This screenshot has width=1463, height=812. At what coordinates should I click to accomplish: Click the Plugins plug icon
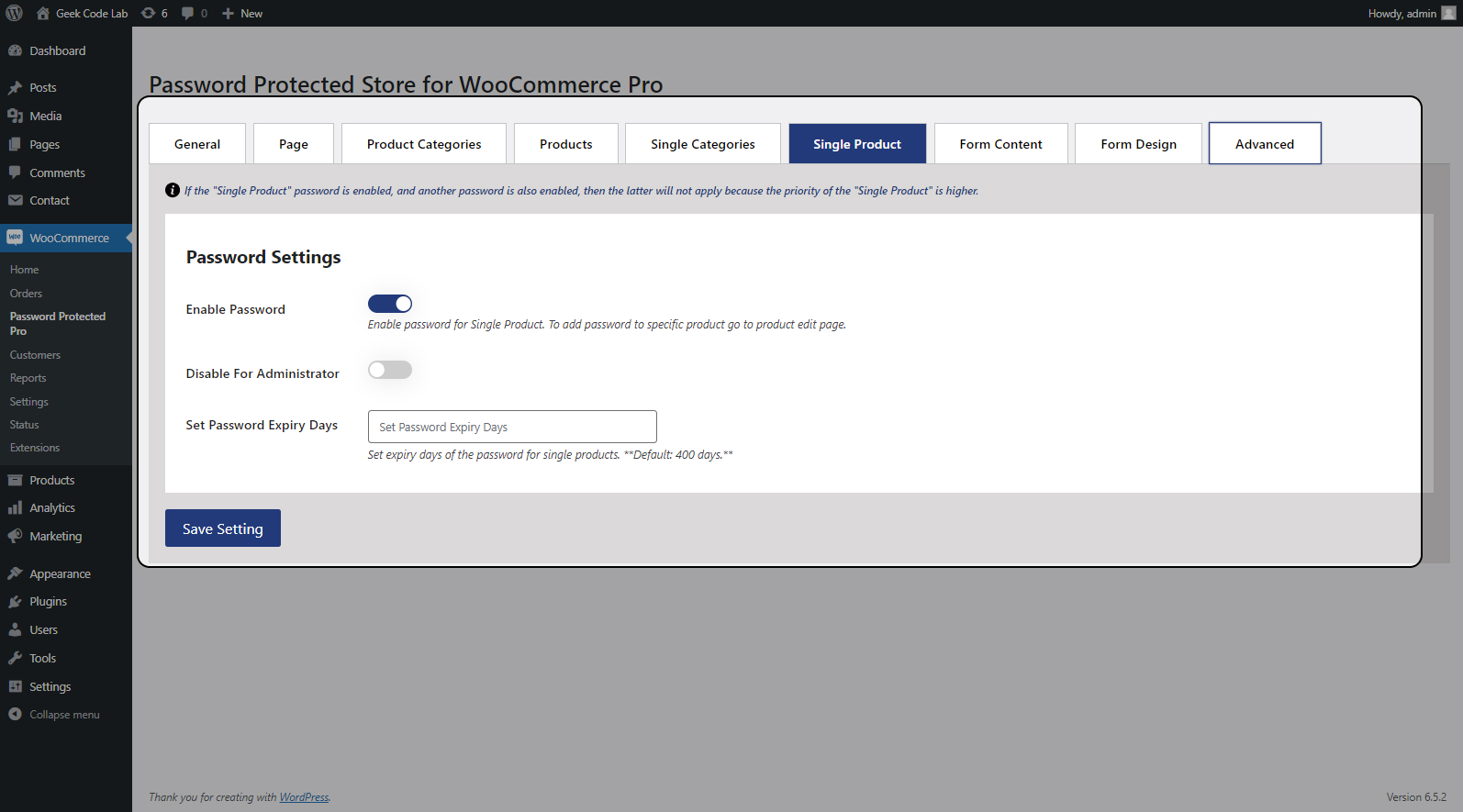[15, 601]
